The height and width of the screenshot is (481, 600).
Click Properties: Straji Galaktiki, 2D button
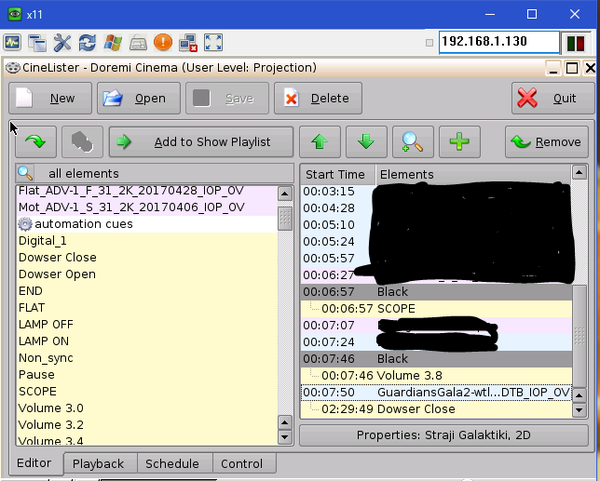point(443,436)
